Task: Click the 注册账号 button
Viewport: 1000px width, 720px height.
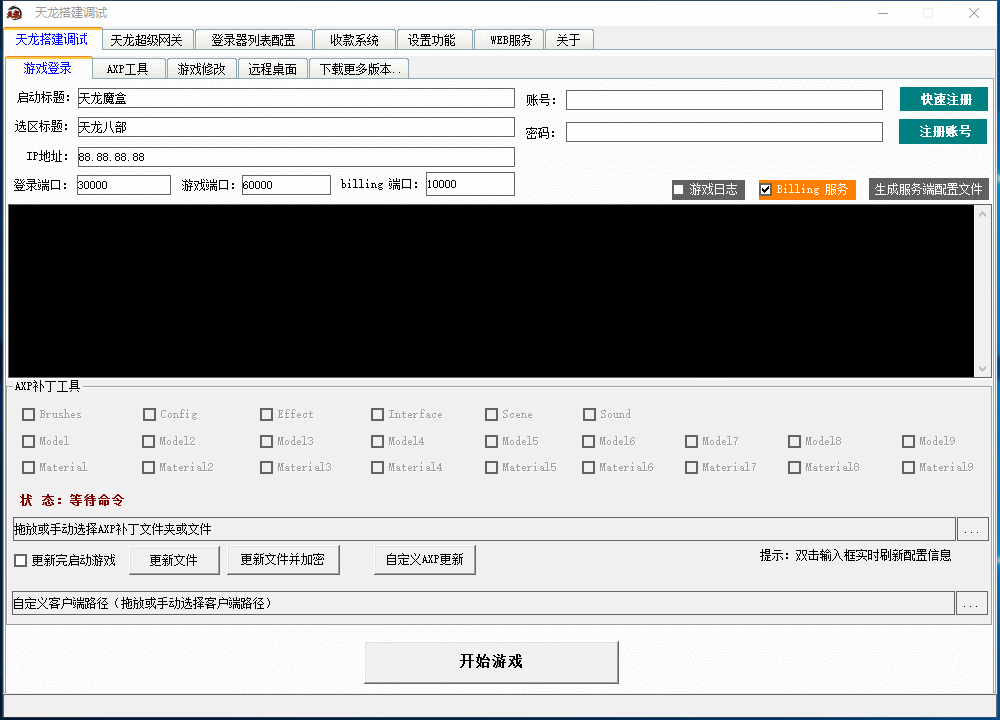Action: click(943, 131)
